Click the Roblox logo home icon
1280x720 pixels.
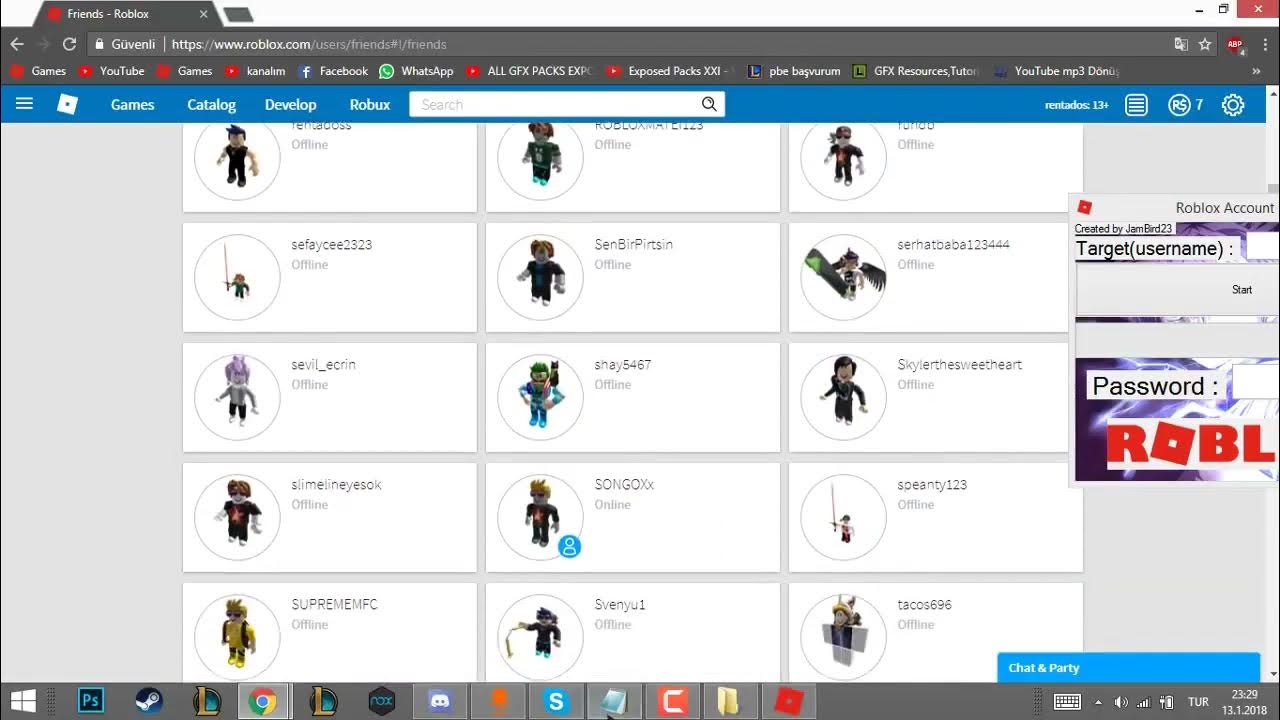pos(67,104)
